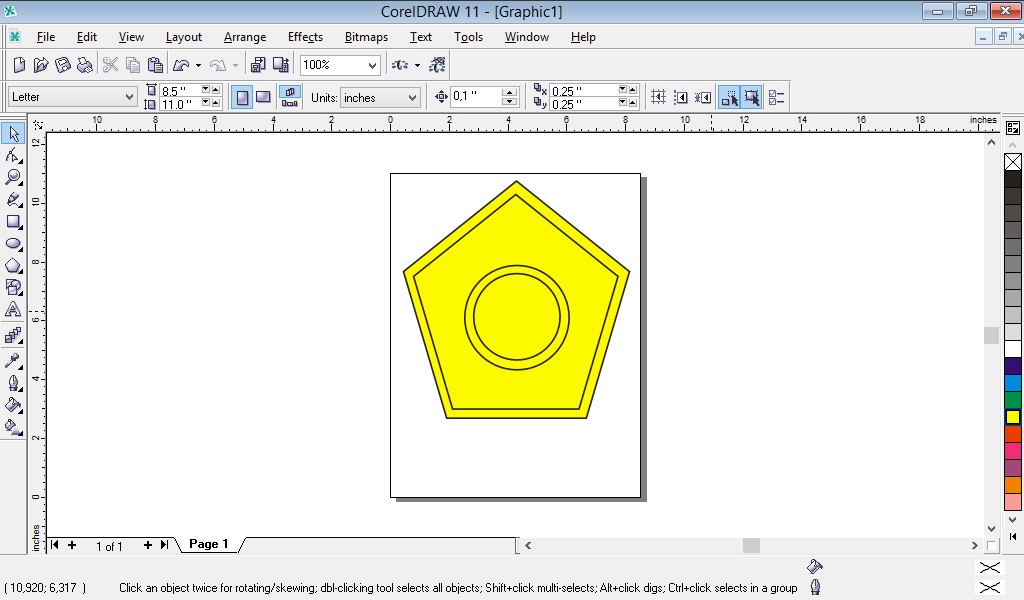1024x600 pixels.
Task: Toggle Portrait page orientation
Action: pos(242,97)
